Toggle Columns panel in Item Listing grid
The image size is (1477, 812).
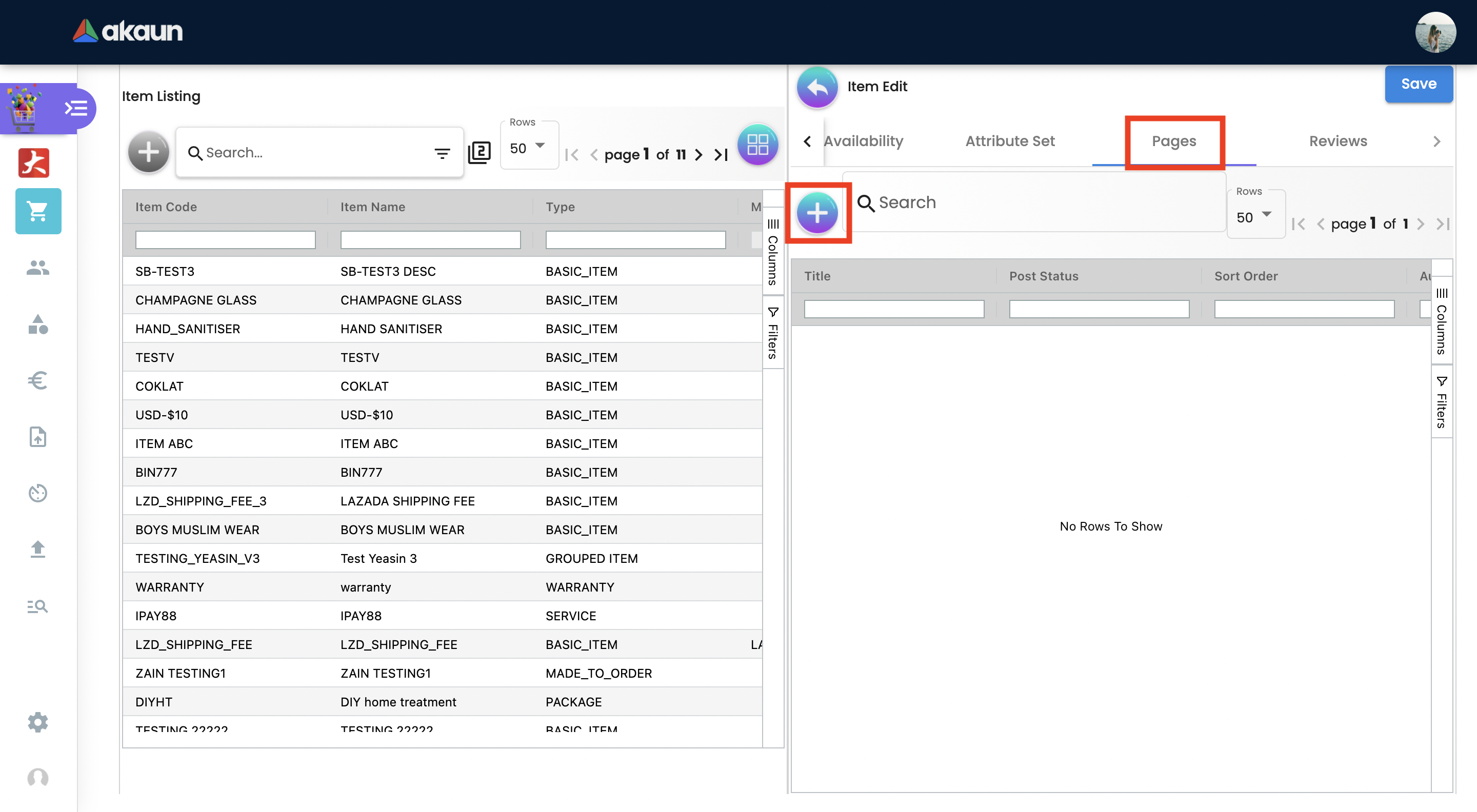(773, 251)
